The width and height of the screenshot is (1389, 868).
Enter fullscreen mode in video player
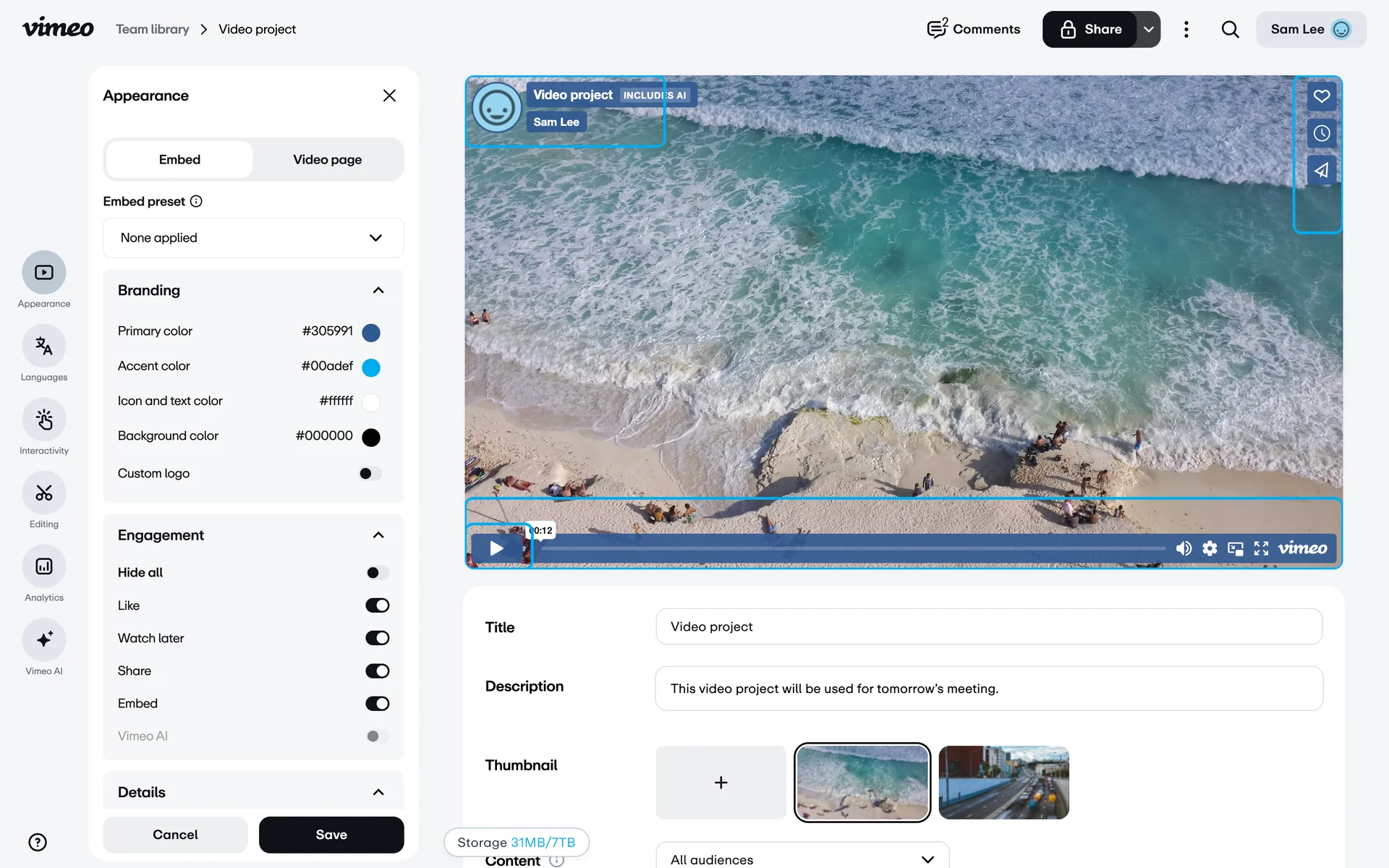(x=1261, y=548)
